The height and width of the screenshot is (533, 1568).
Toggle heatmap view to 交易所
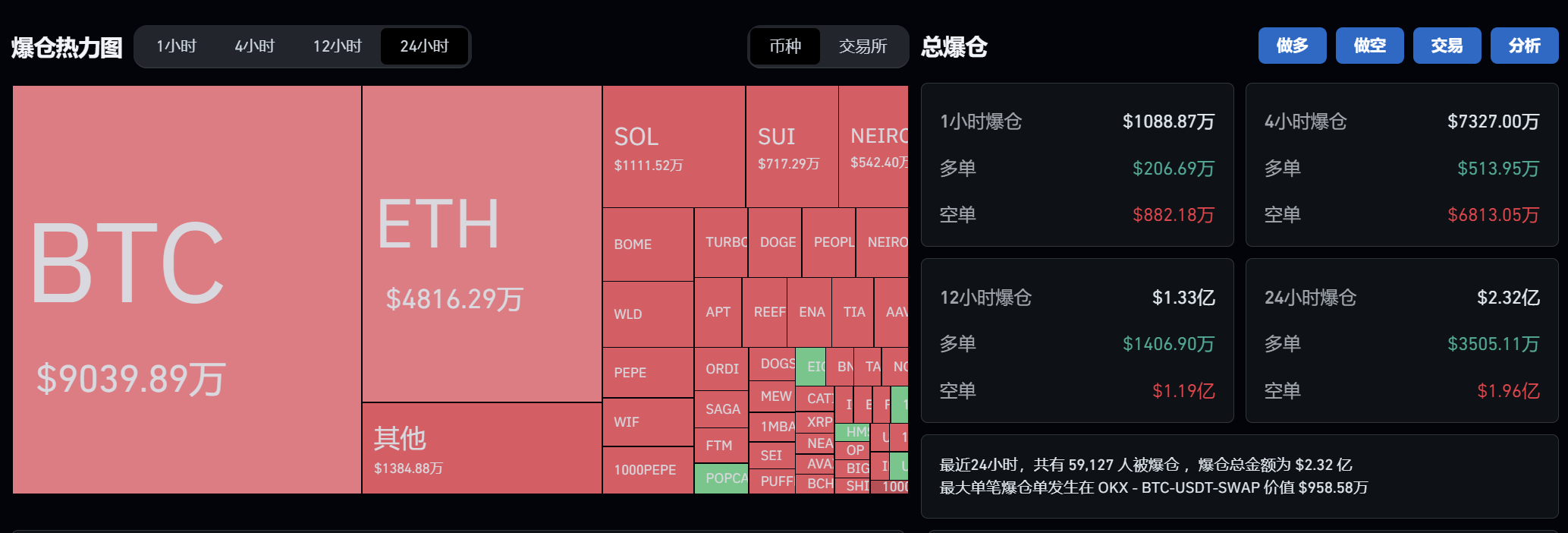(x=863, y=46)
